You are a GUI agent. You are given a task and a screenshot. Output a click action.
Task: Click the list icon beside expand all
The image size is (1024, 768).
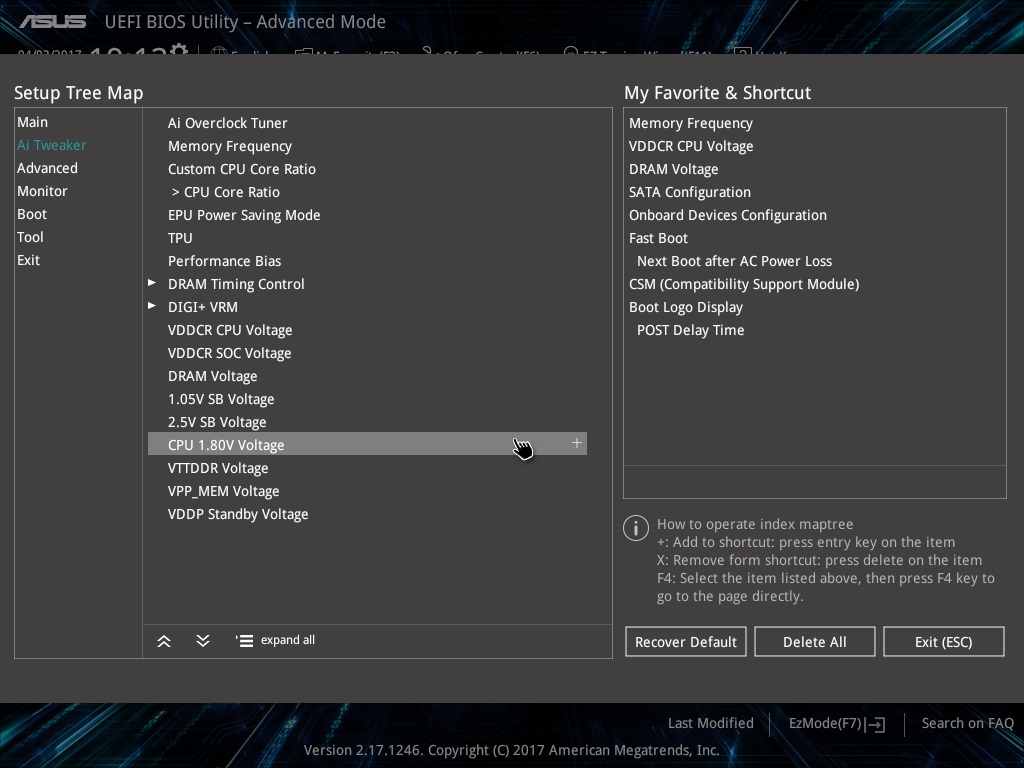pos(244,641)
